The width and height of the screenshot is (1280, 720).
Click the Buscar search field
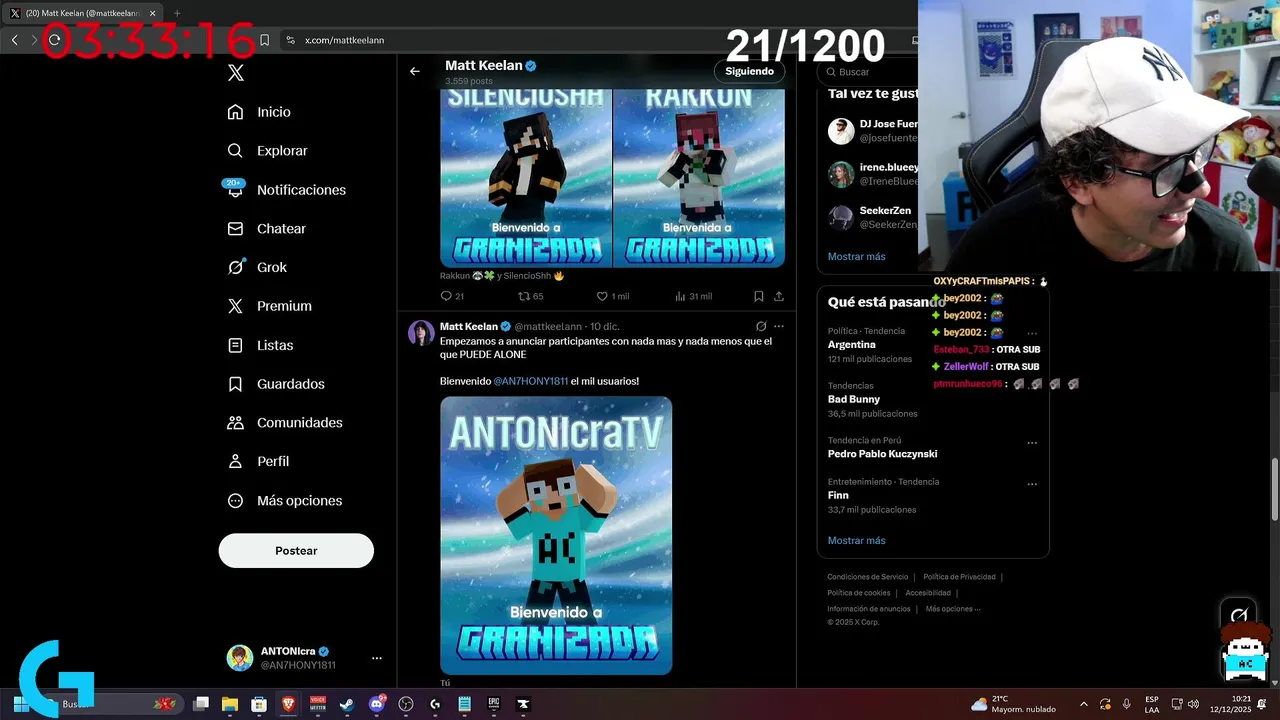870,72
